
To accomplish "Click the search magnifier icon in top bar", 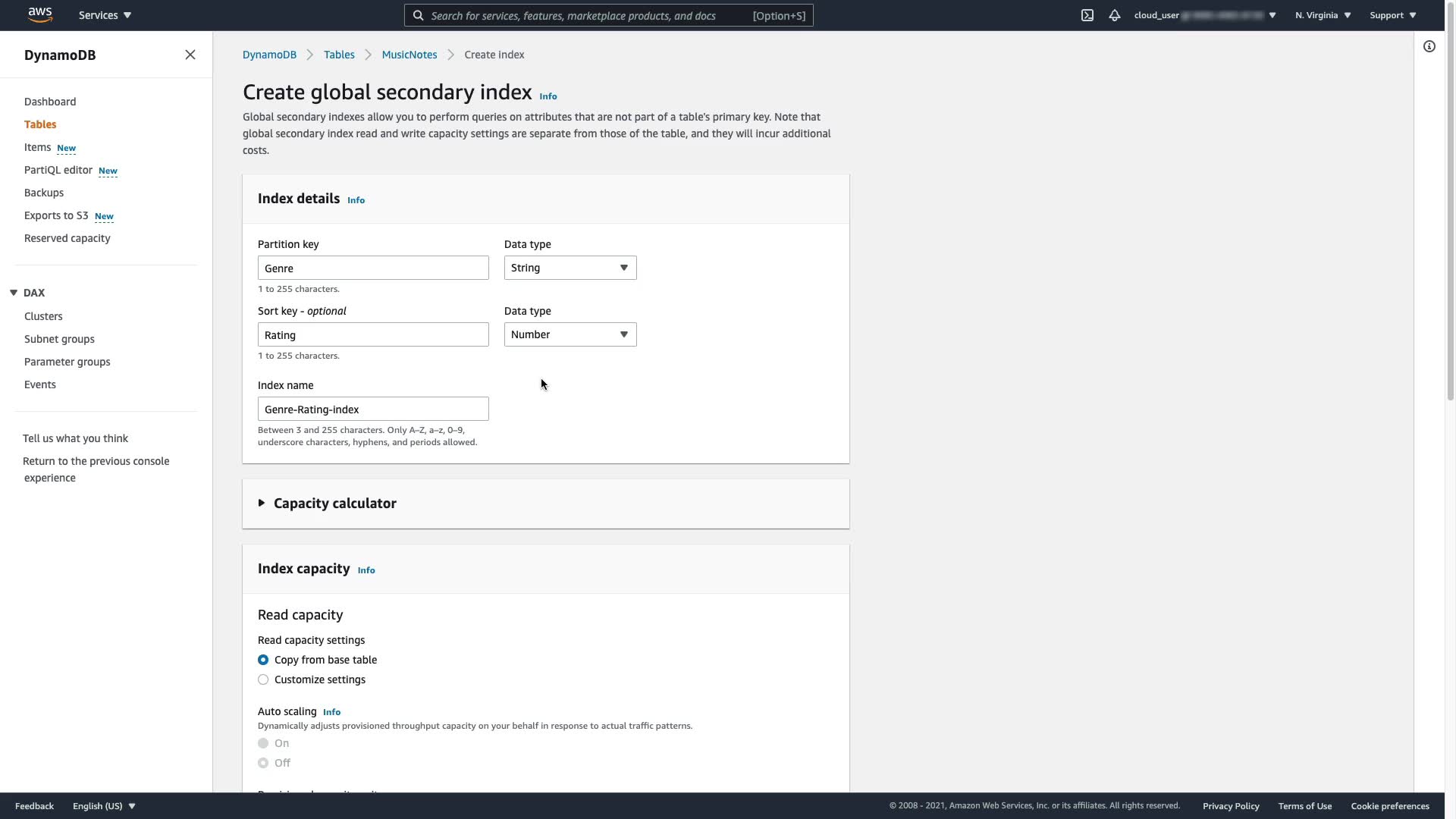I will coord(418,15).
